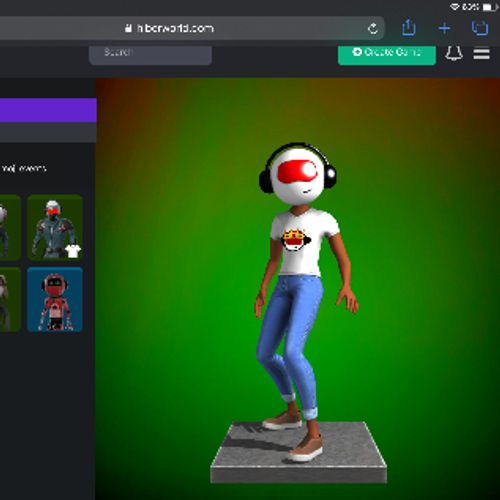This screenshot has width=500, height=500.
Task: Click the dark gray bar under purple button
Action: click(48, 132)
